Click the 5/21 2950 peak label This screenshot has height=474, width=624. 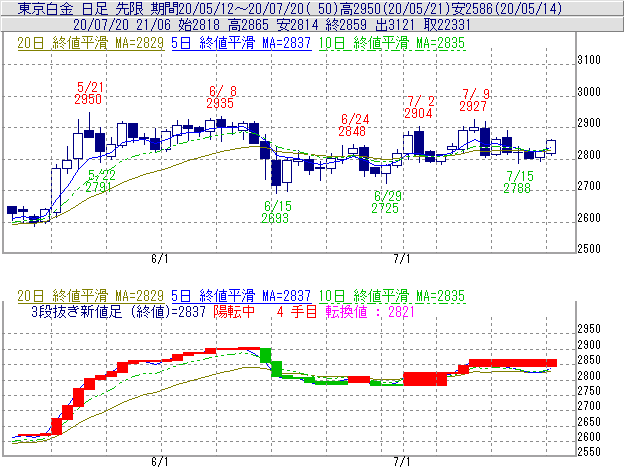pyautogui.click(x=88, y=93)
